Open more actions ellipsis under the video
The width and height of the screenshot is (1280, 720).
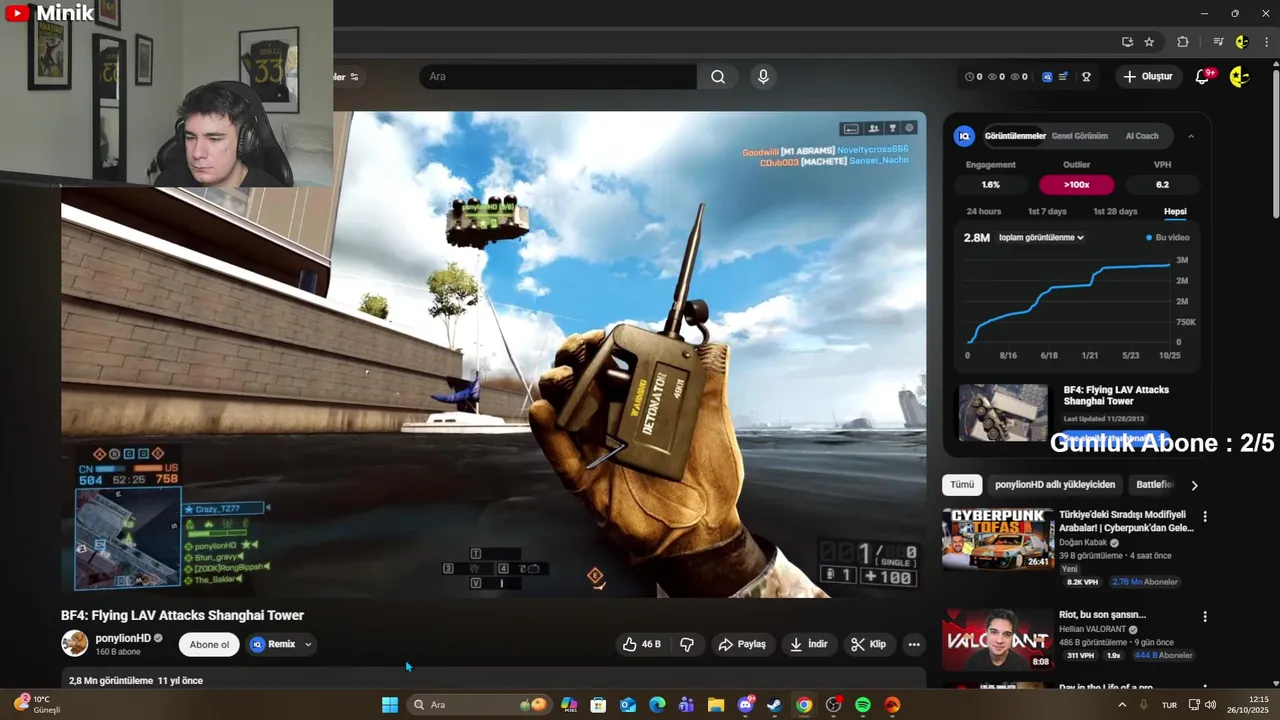913,644
